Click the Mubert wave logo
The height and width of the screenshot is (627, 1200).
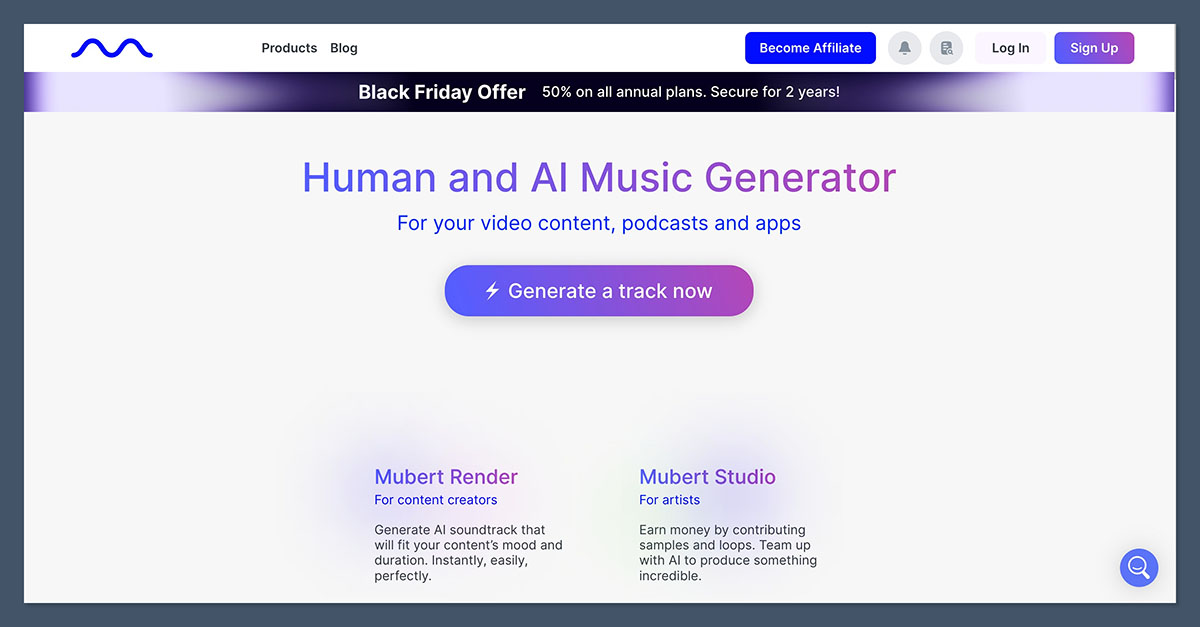112,48
